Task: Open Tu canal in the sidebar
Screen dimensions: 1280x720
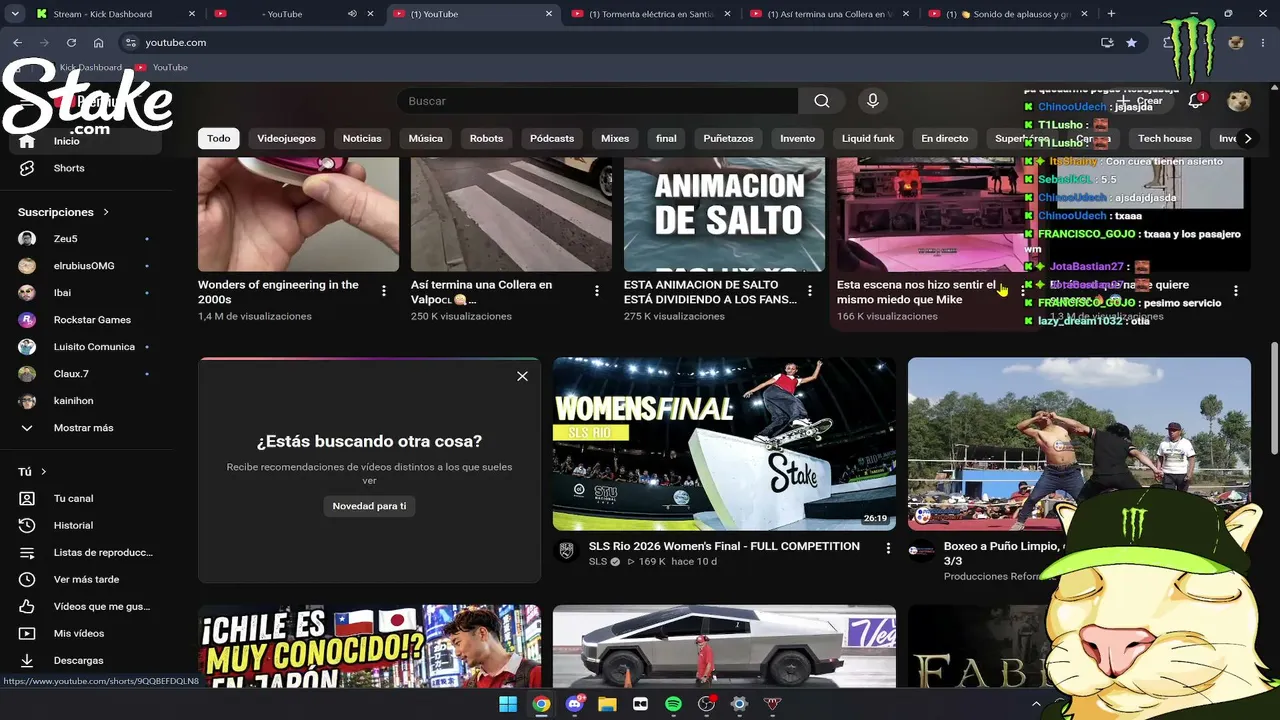Action: 73,498
